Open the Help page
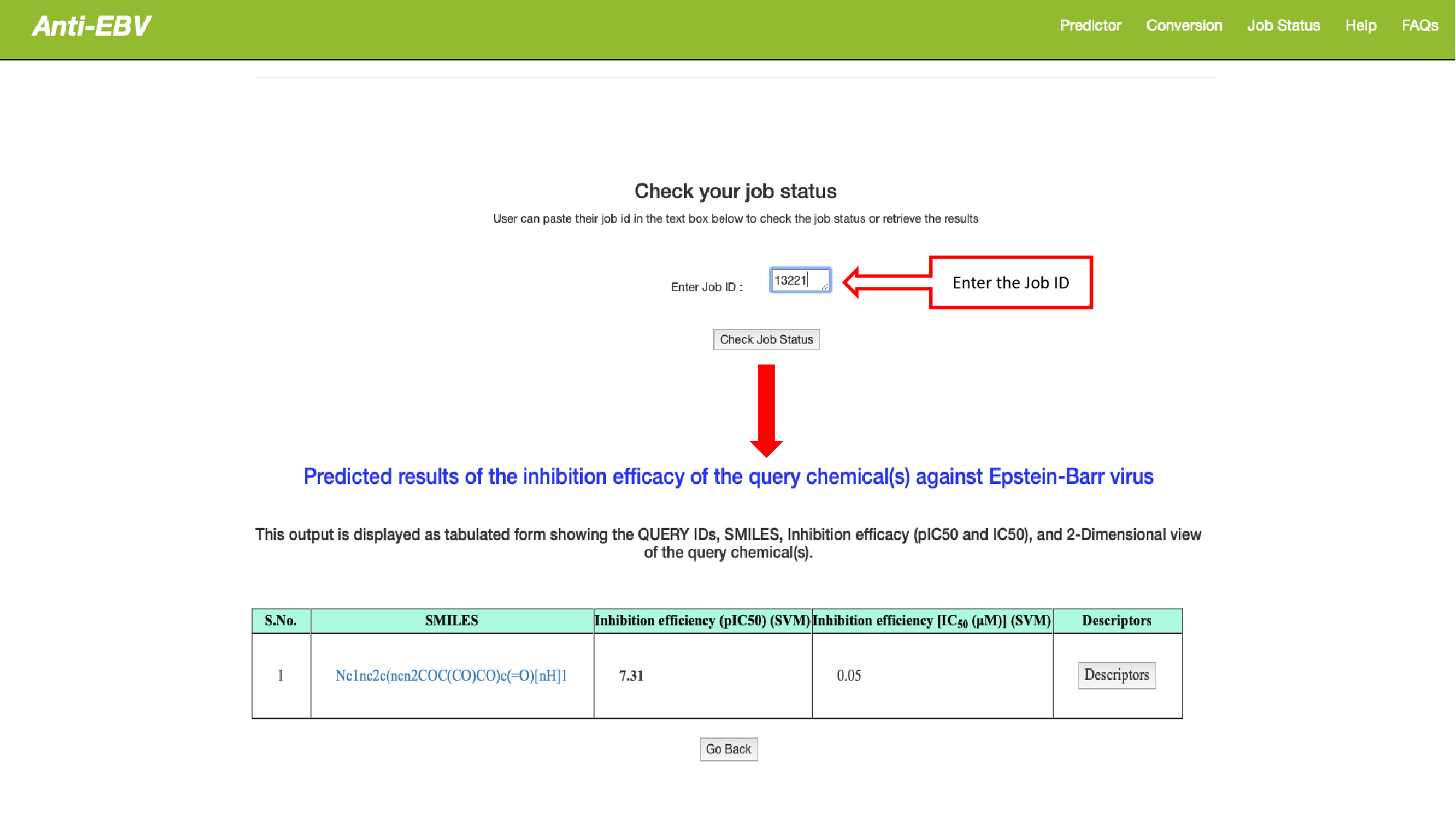Screen dimensions: 1456x835 [x=1360, y=25]
